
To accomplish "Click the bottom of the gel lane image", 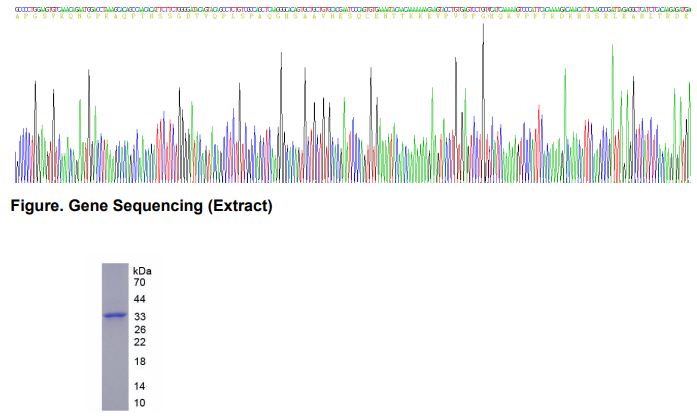I will (115, 406).
